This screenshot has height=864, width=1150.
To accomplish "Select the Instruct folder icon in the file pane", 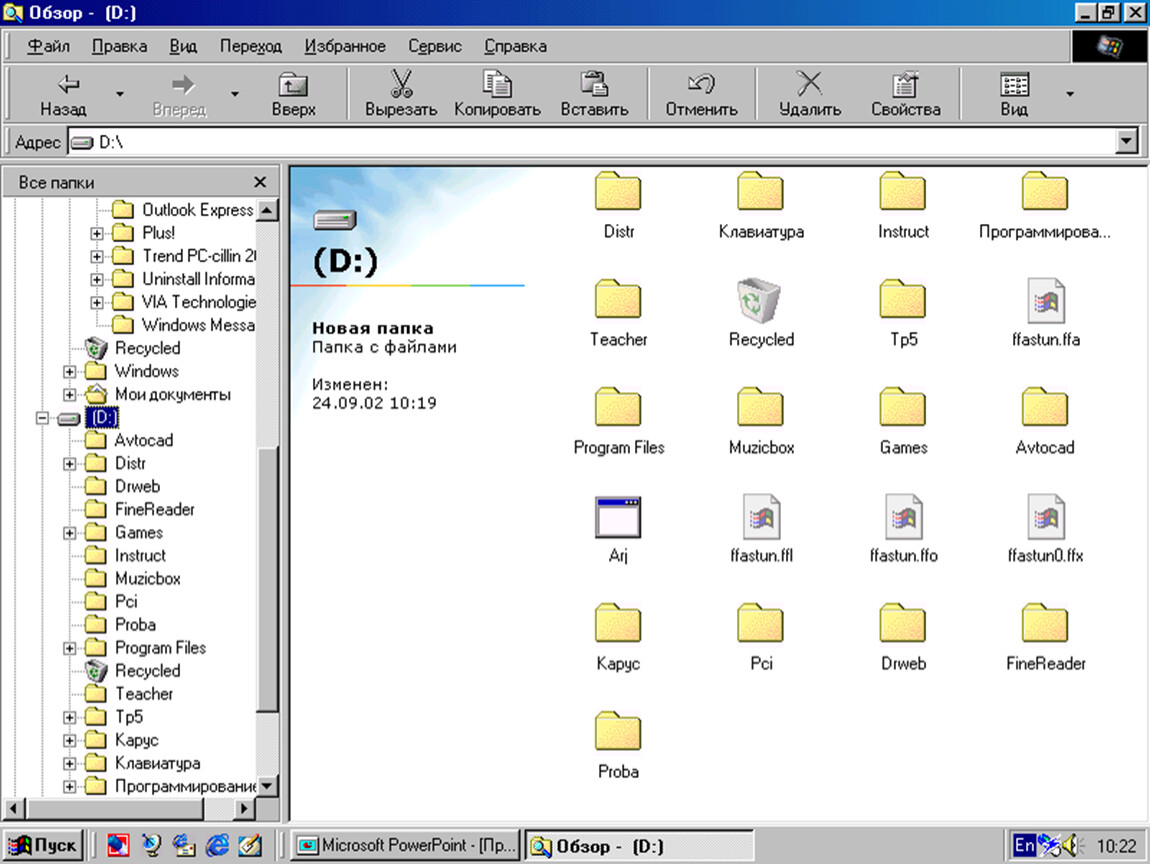I will pyautogui.click(x=903, y=191).
